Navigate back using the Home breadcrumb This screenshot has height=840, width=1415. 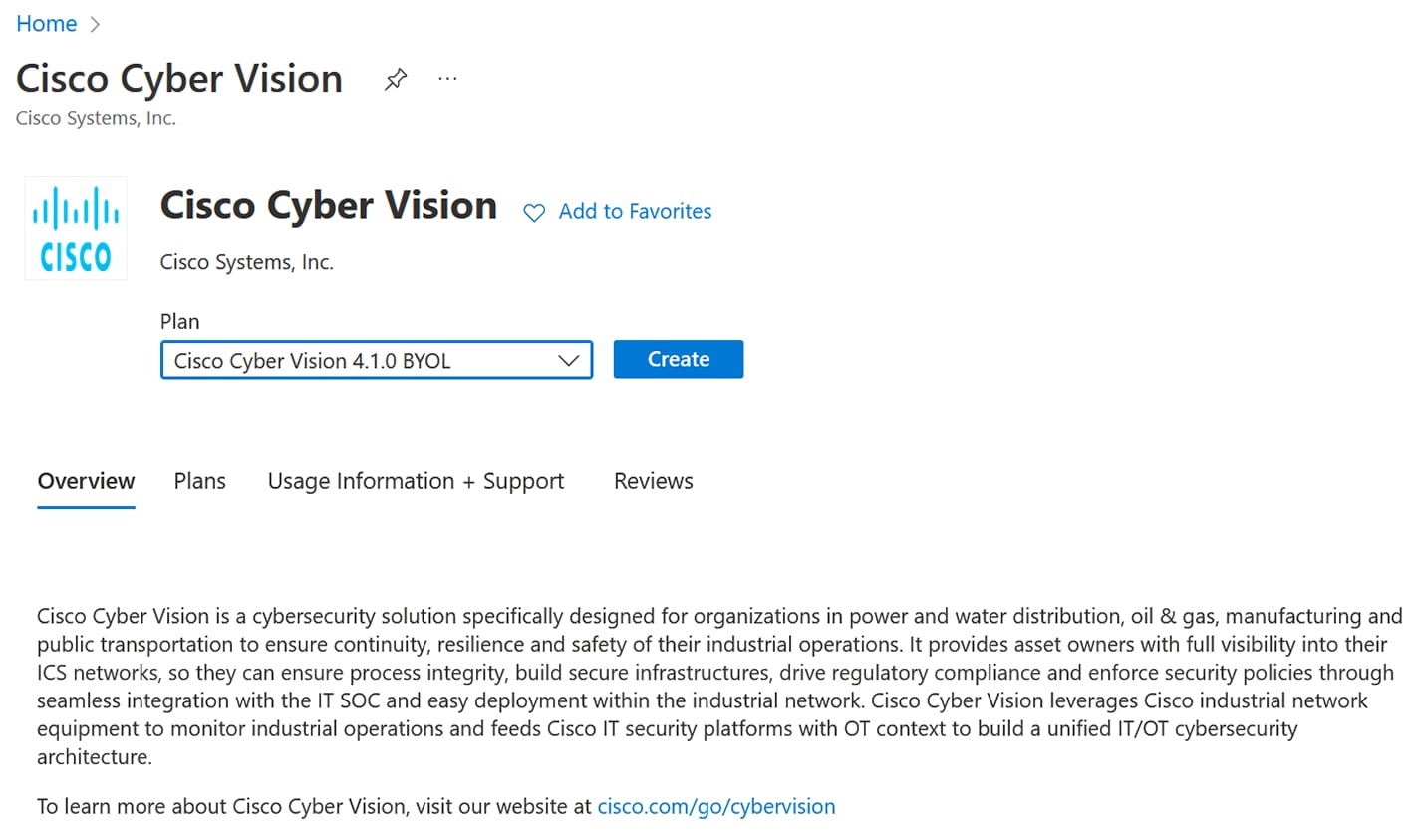coord(46,23)
